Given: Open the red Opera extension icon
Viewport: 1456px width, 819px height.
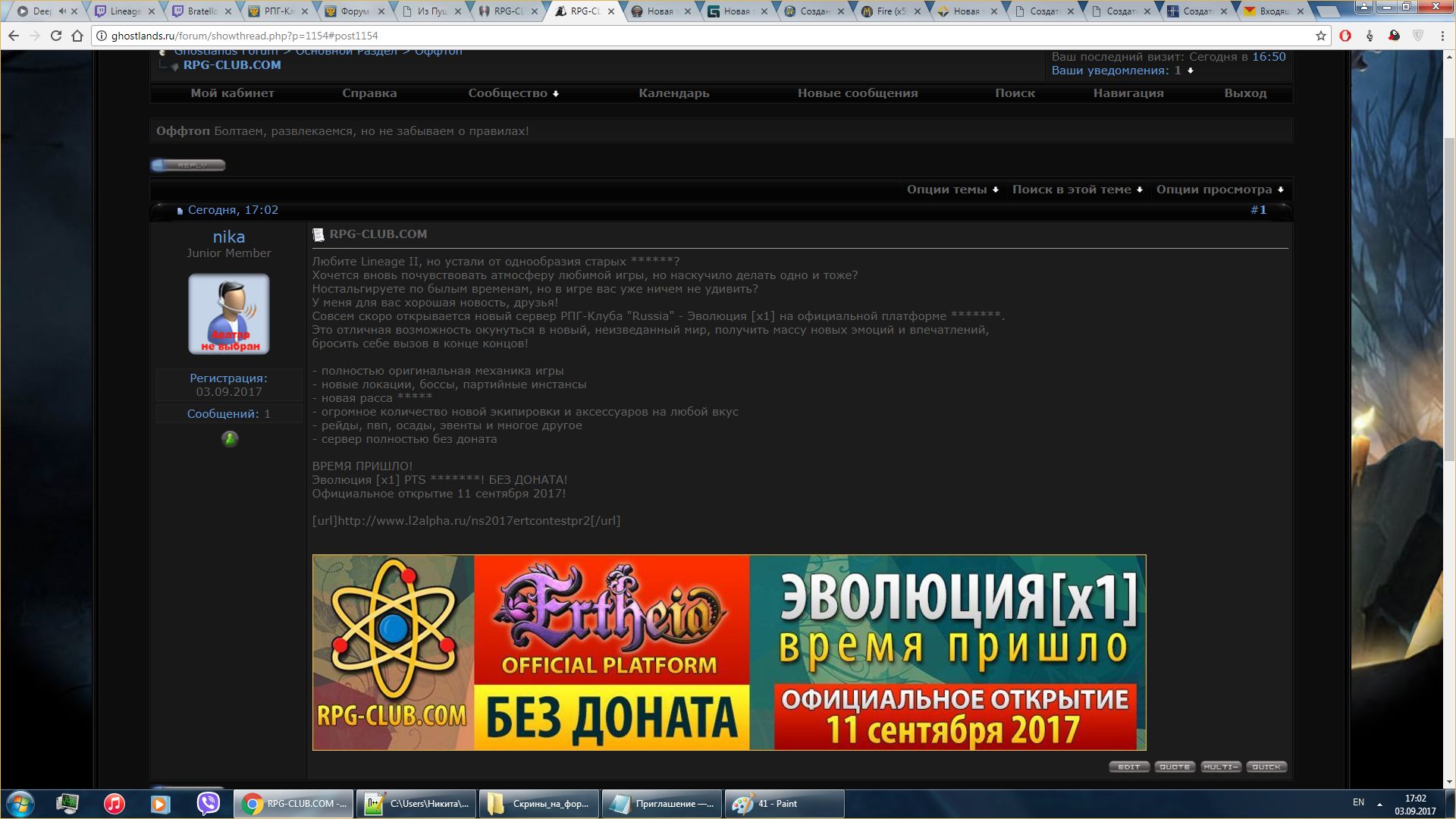Looking at the screenshot, I should click(1345, 36).
